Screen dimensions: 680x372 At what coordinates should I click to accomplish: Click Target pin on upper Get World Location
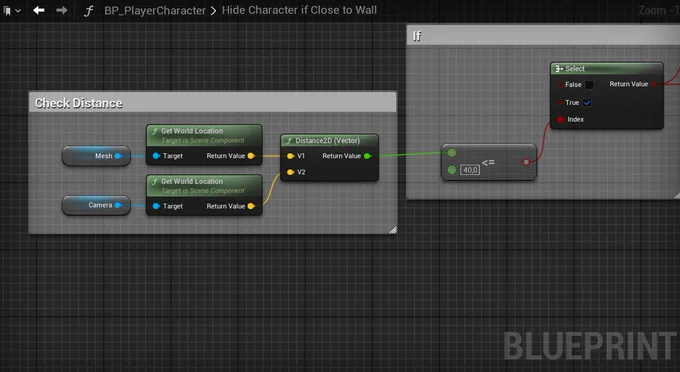point(156,156)
